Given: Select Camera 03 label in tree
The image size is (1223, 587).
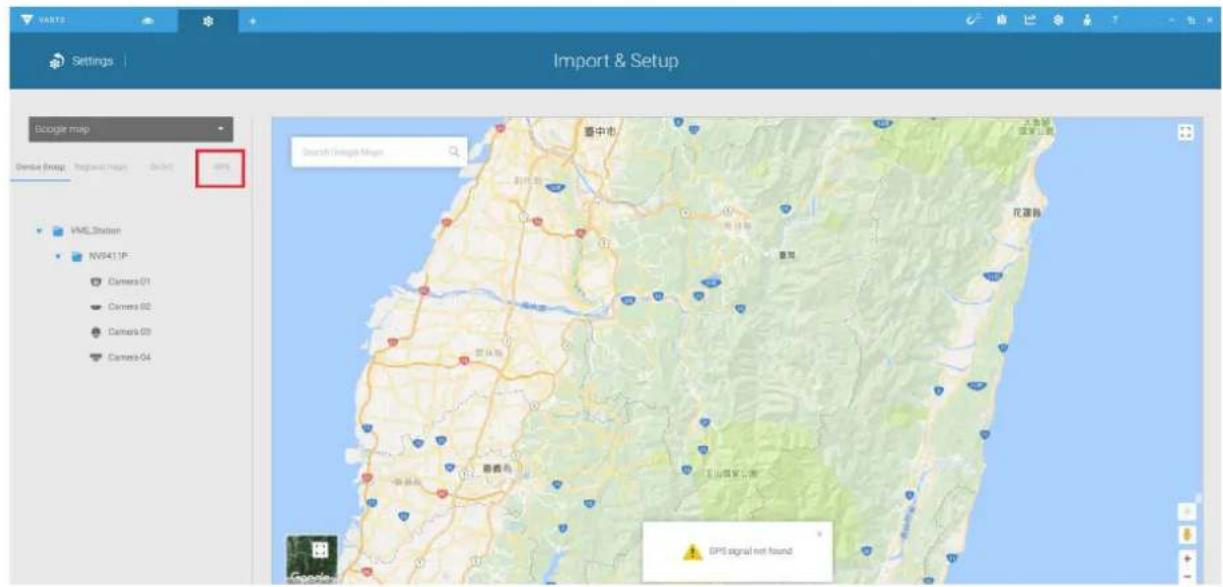Looking at the screenshot, I should pyautogui.click(x=129, y=332).
